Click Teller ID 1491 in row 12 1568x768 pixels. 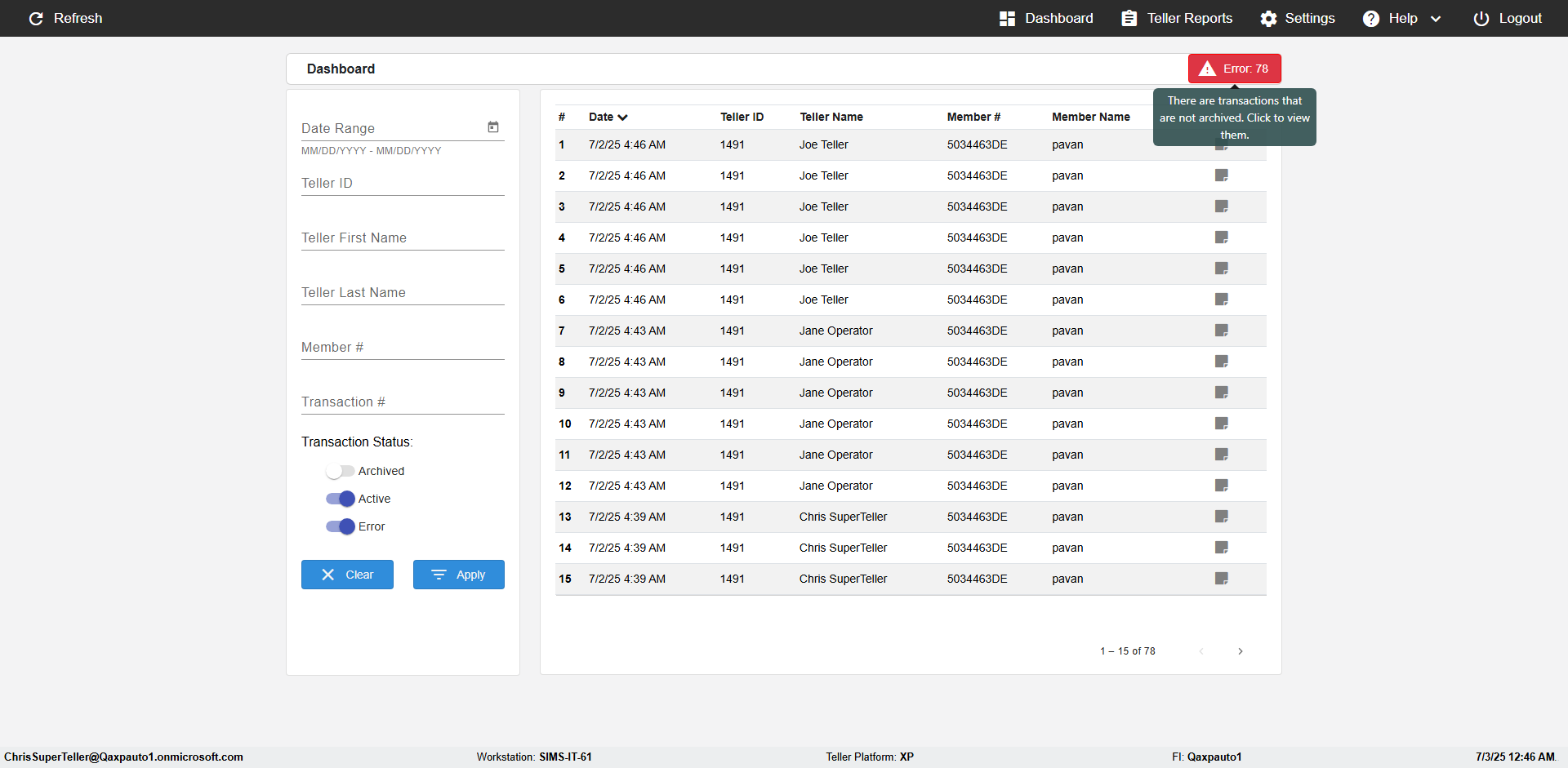click(733, 486)
